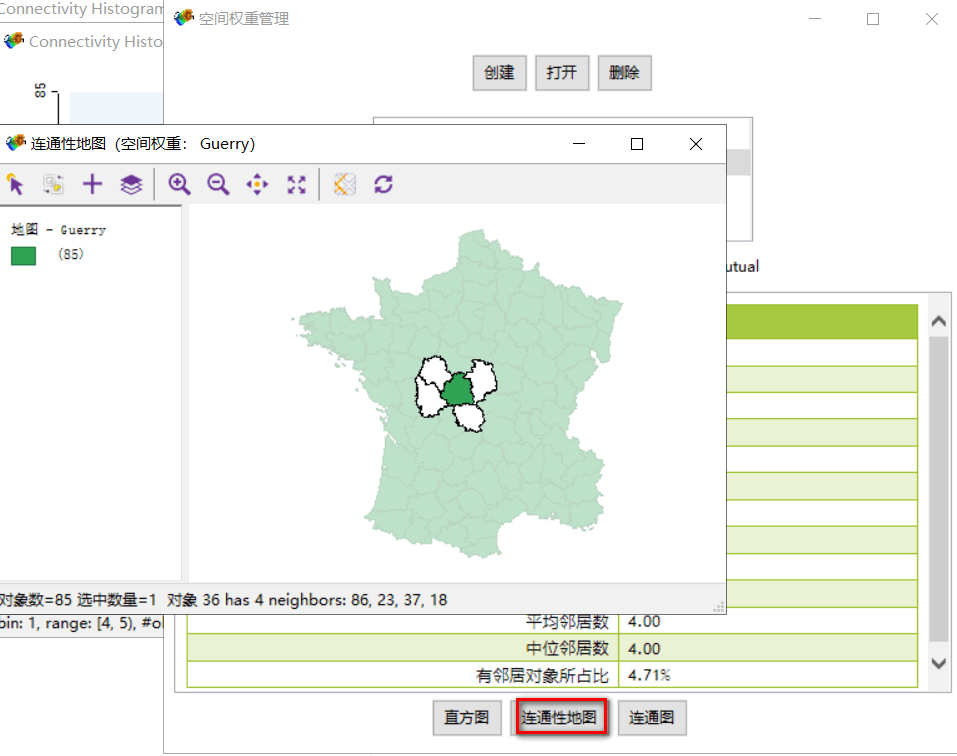957x756 pixels.
Task: Click the green legend color swatch for (85)
Action: pos(23,256)
